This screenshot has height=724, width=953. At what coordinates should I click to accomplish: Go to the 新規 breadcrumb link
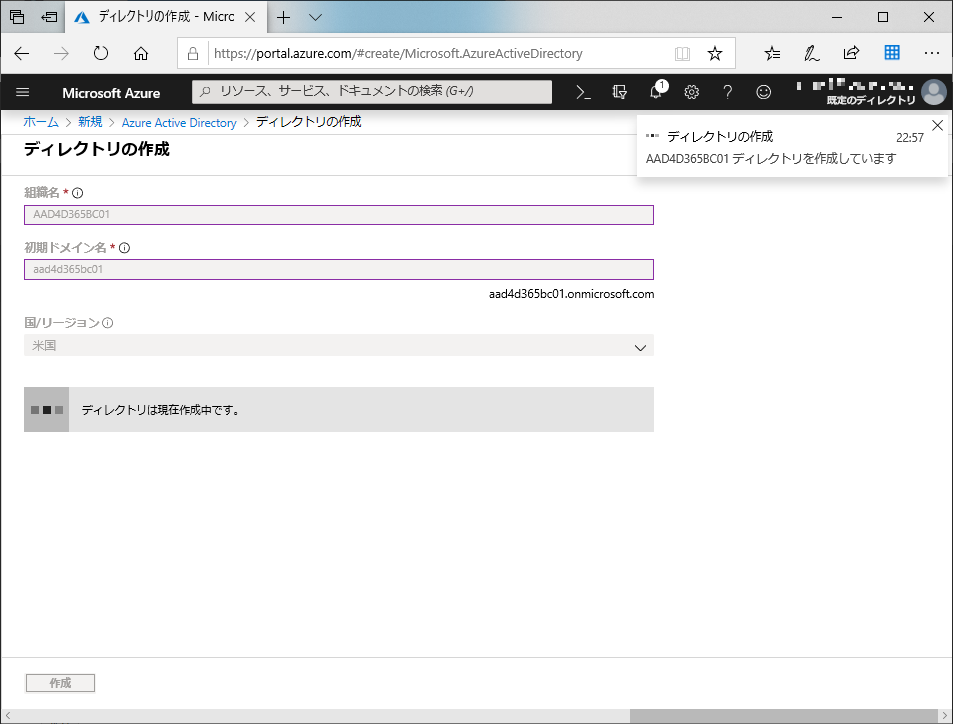[x=90, y=122]
